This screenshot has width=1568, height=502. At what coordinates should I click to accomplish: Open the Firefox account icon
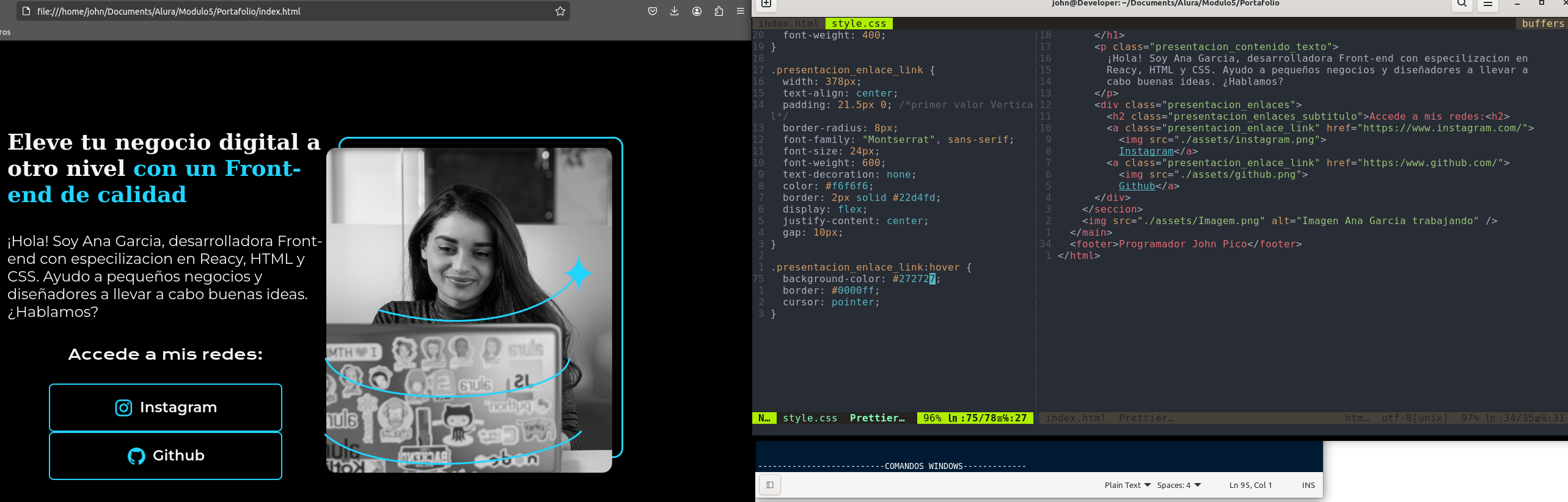697,11
